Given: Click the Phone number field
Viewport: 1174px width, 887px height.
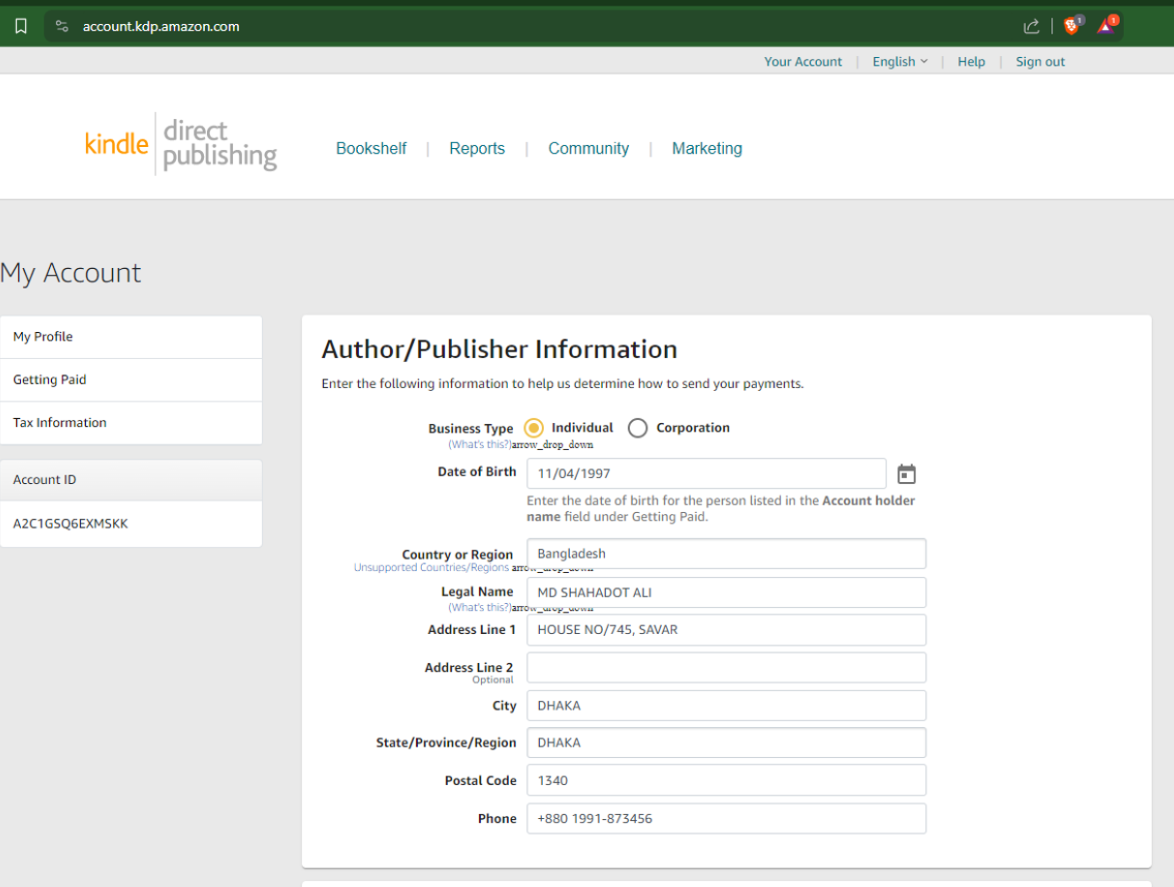Looking at the screenshot, I should click(x=726, y=818).
